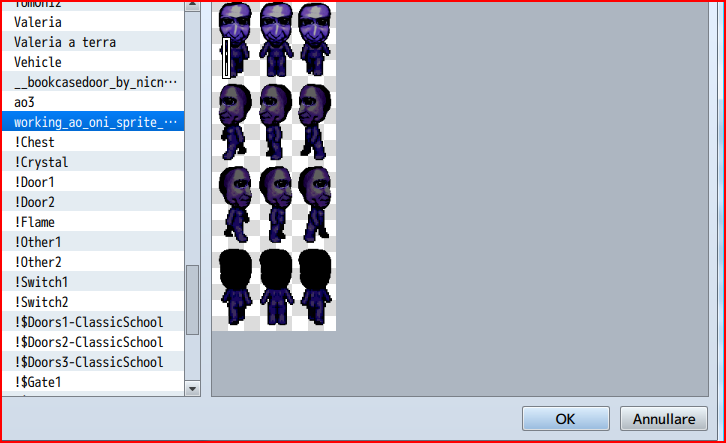
Task: Choose the Vehicle graphic entry
Action: point(93,62)
